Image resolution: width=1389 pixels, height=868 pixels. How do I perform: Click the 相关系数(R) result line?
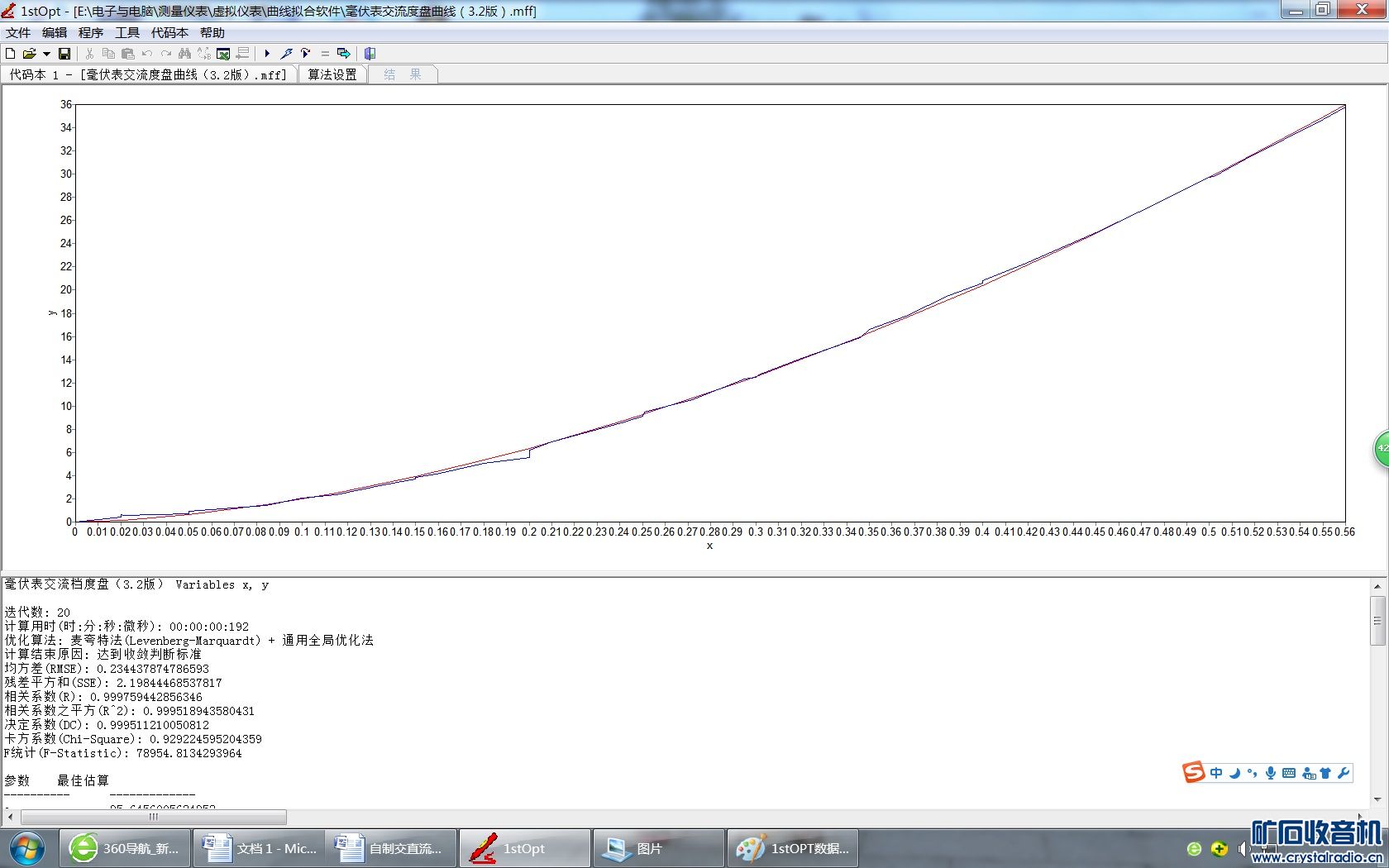click(x=103, y=697)
